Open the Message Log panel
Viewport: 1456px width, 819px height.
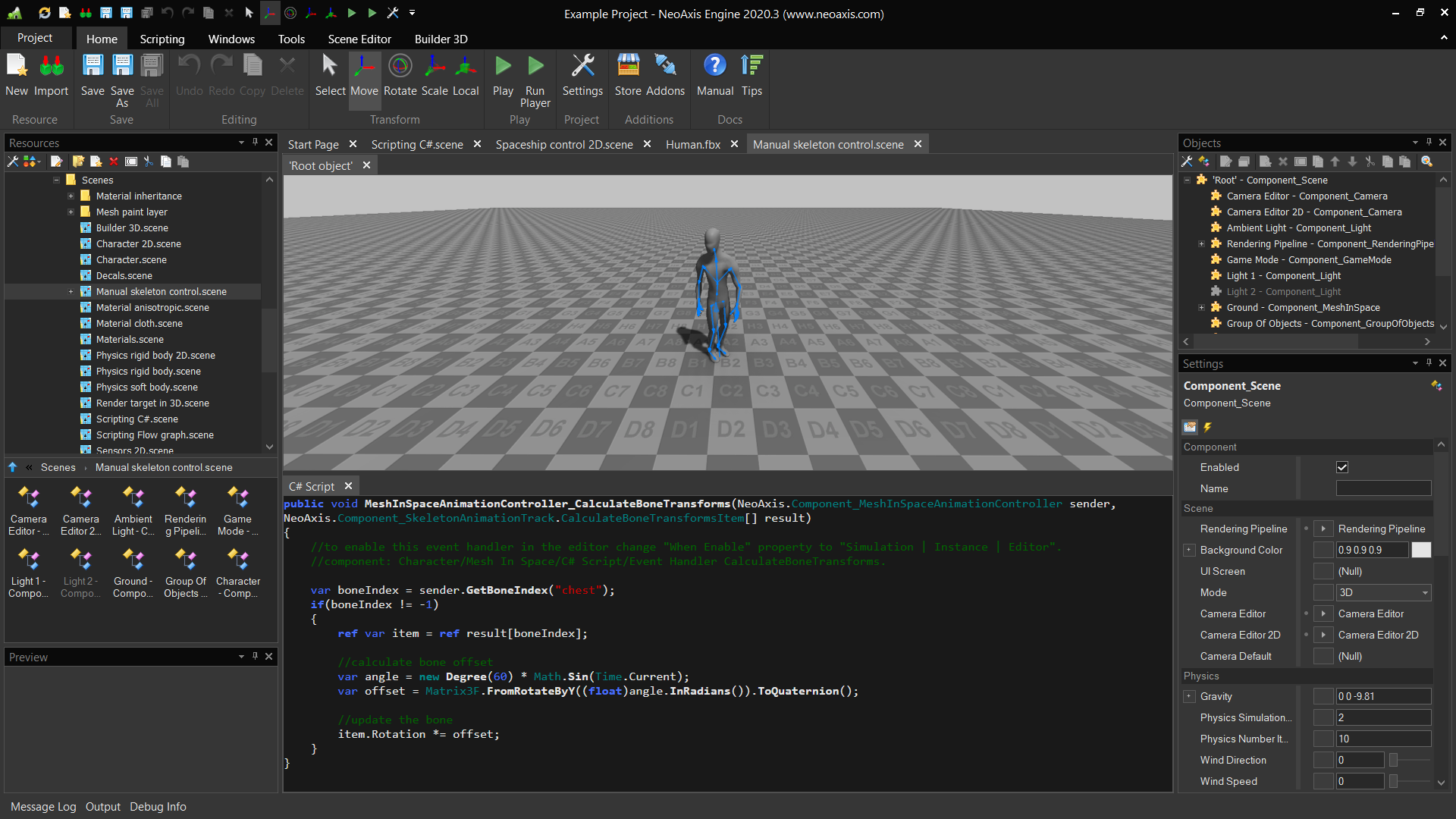(x=43, y=807)
